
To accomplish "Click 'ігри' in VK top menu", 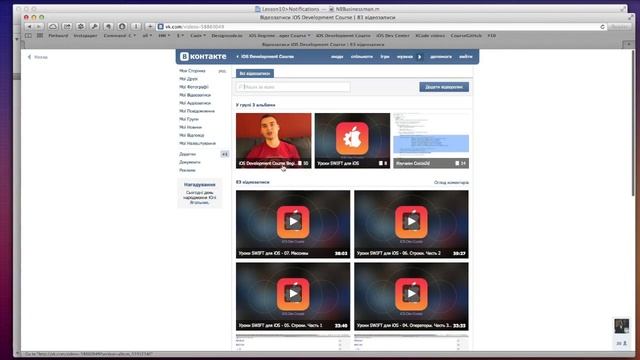I will (x=384, y=57).
